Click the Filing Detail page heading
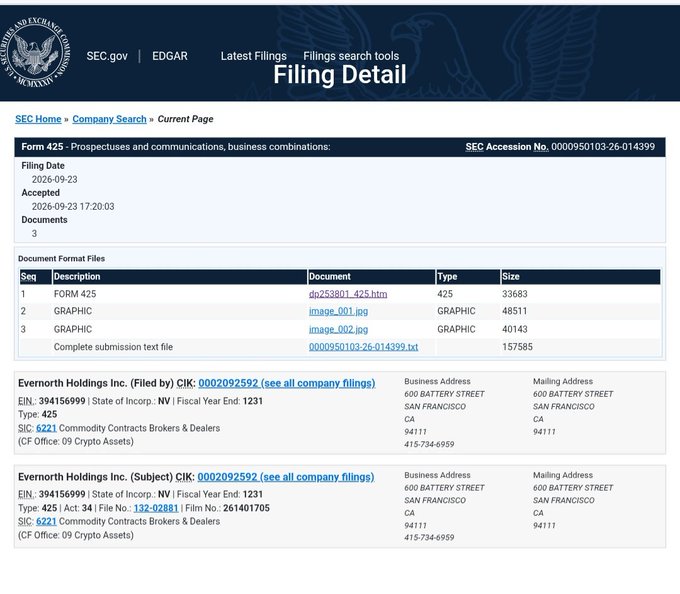The image size is (680, 594). pyautogui.click(x=340, y=75)
